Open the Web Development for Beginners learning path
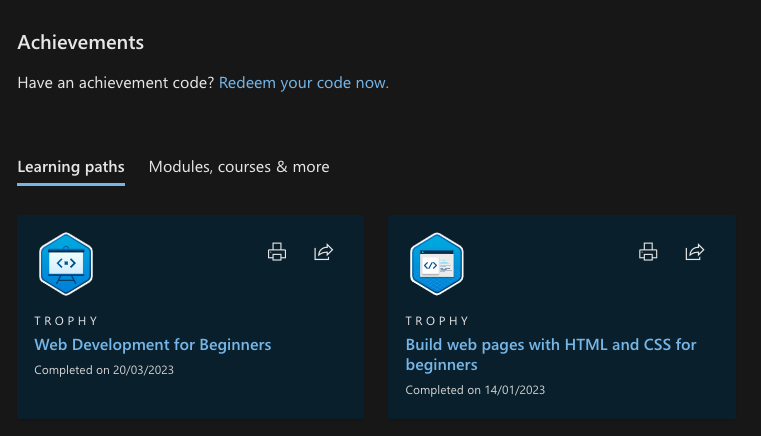The height and width of the screenshot is (436, 761). pyautogui.click(x=153, y=344)
